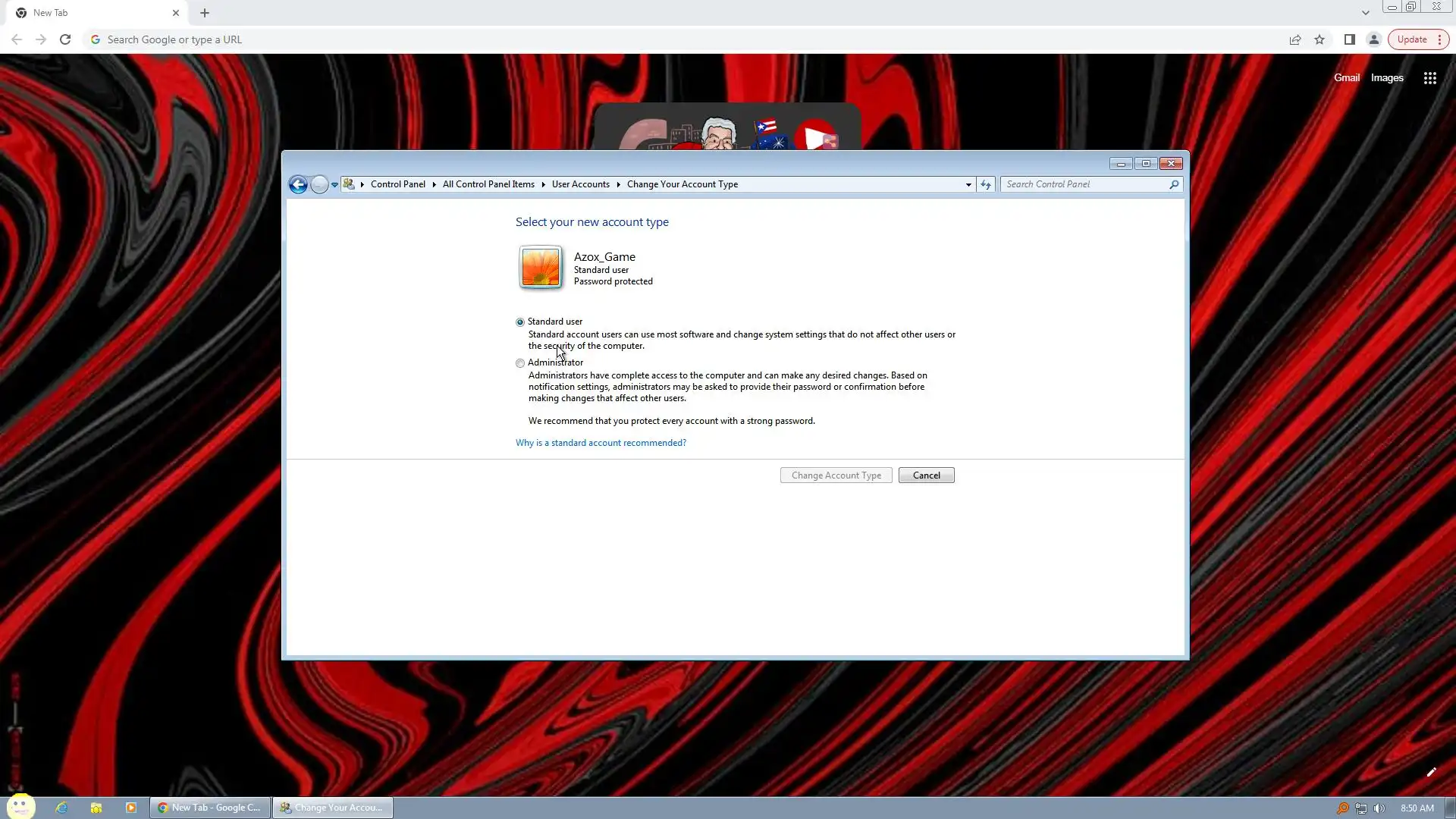Go to All Control Panel Items breadcrumb
The height and width of the screenshot is (819, 1456).
click(488, 184)
